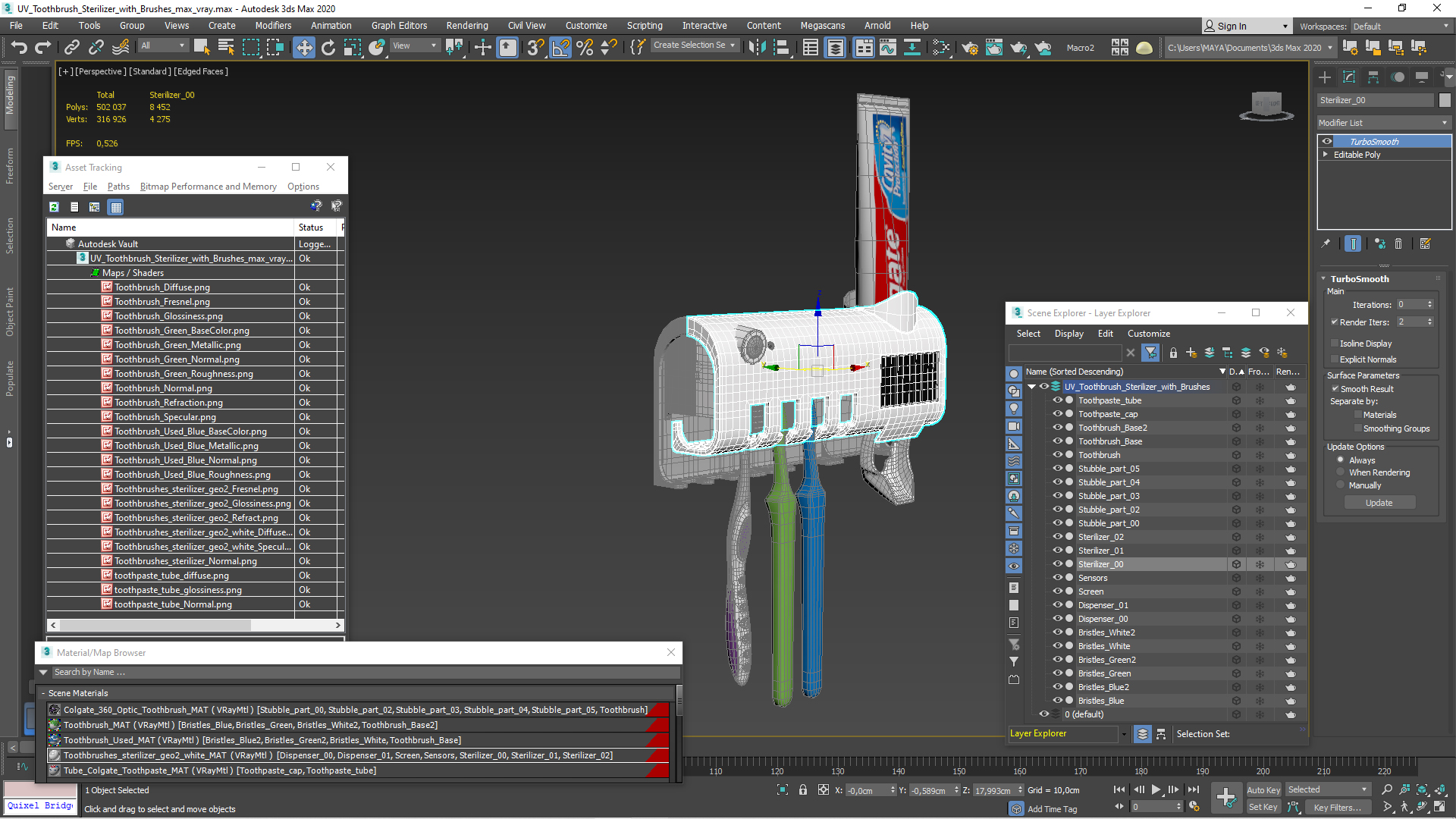Screen dimensions: 1456x819
Task: Click the Asset Tracking horizontal scrollbar
Action: (x=196, y=626)
